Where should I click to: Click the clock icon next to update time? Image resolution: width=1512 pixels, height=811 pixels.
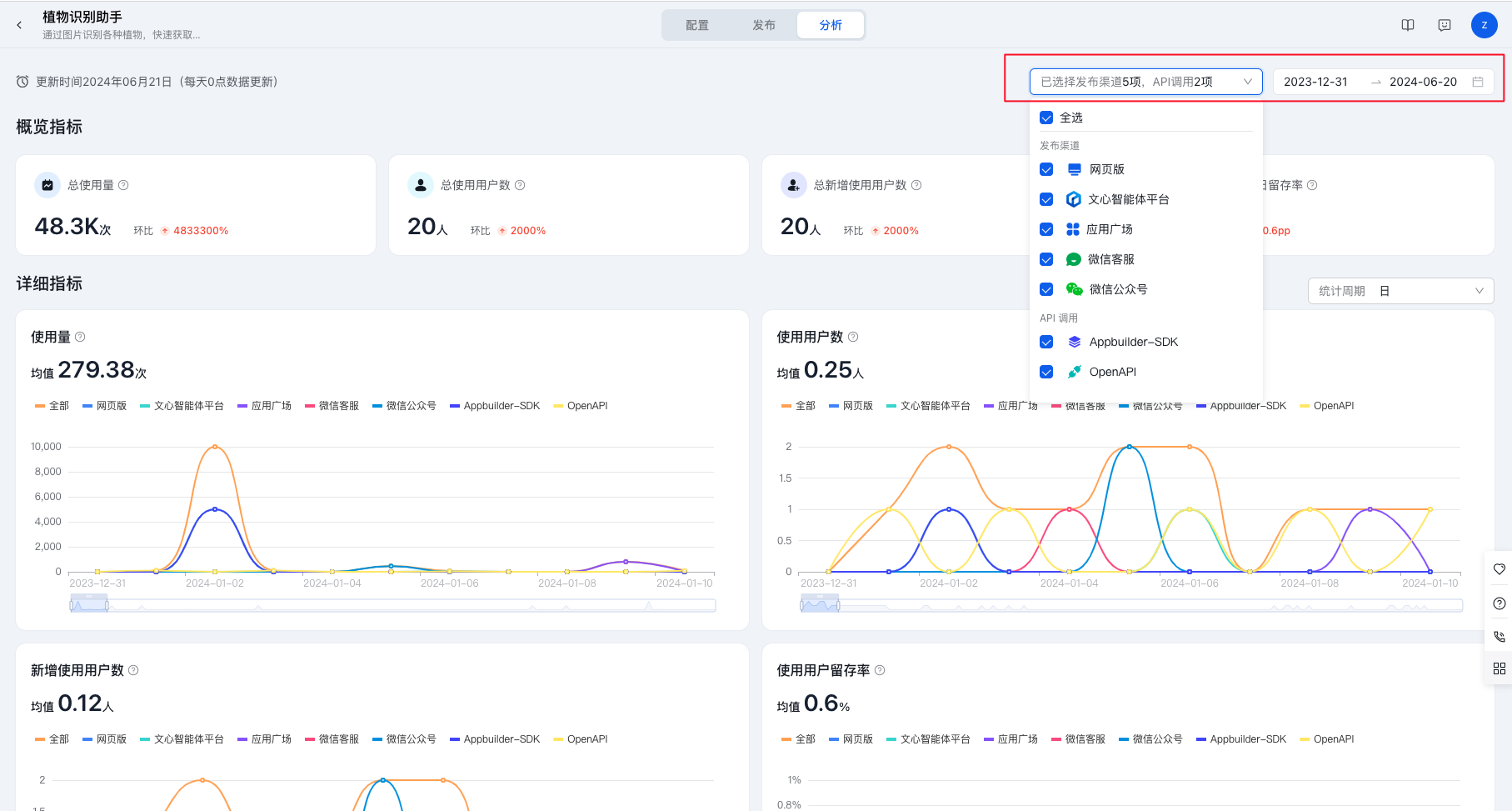click(x=22, y=82)
